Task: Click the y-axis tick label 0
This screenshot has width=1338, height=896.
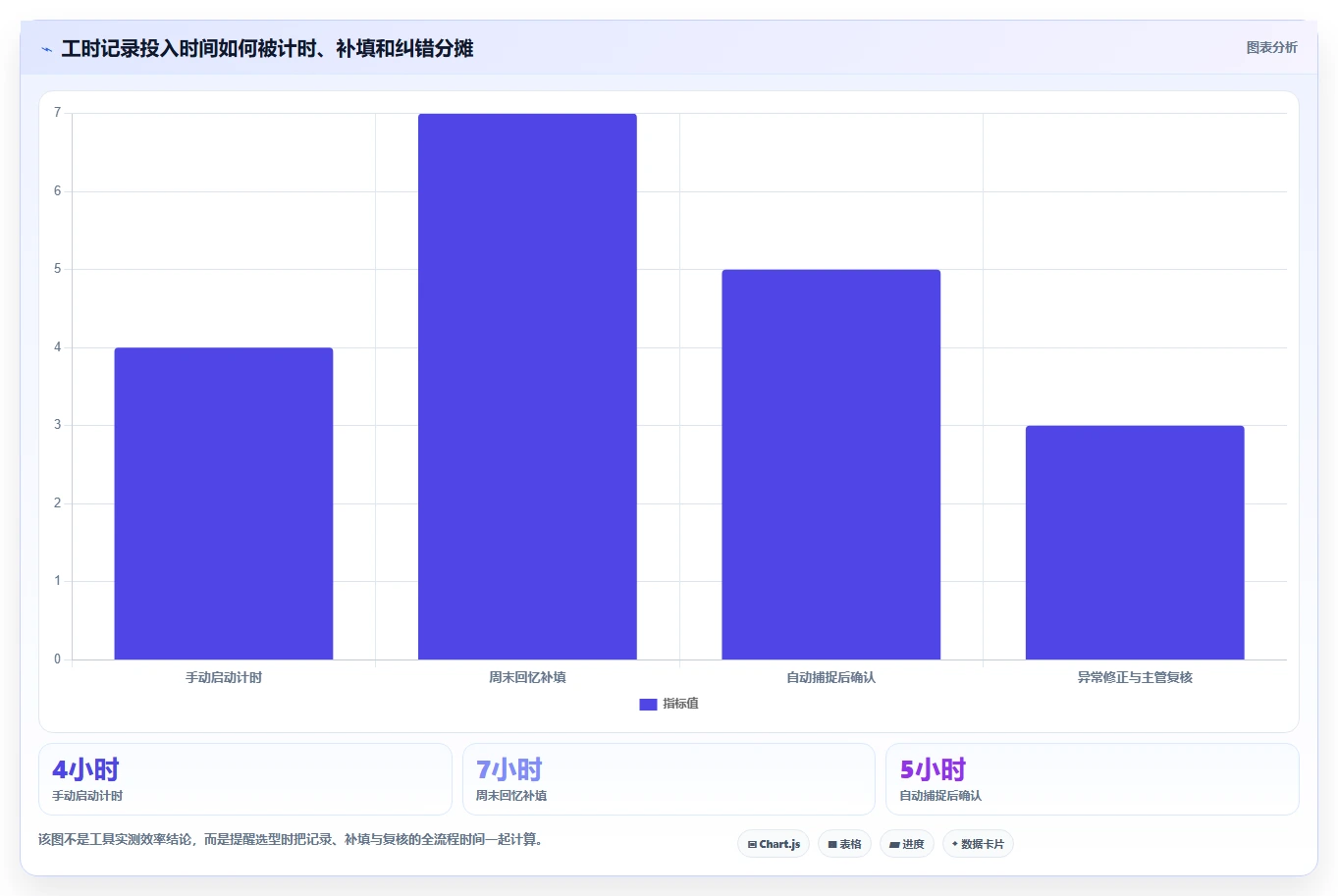Action: point(57,659)
